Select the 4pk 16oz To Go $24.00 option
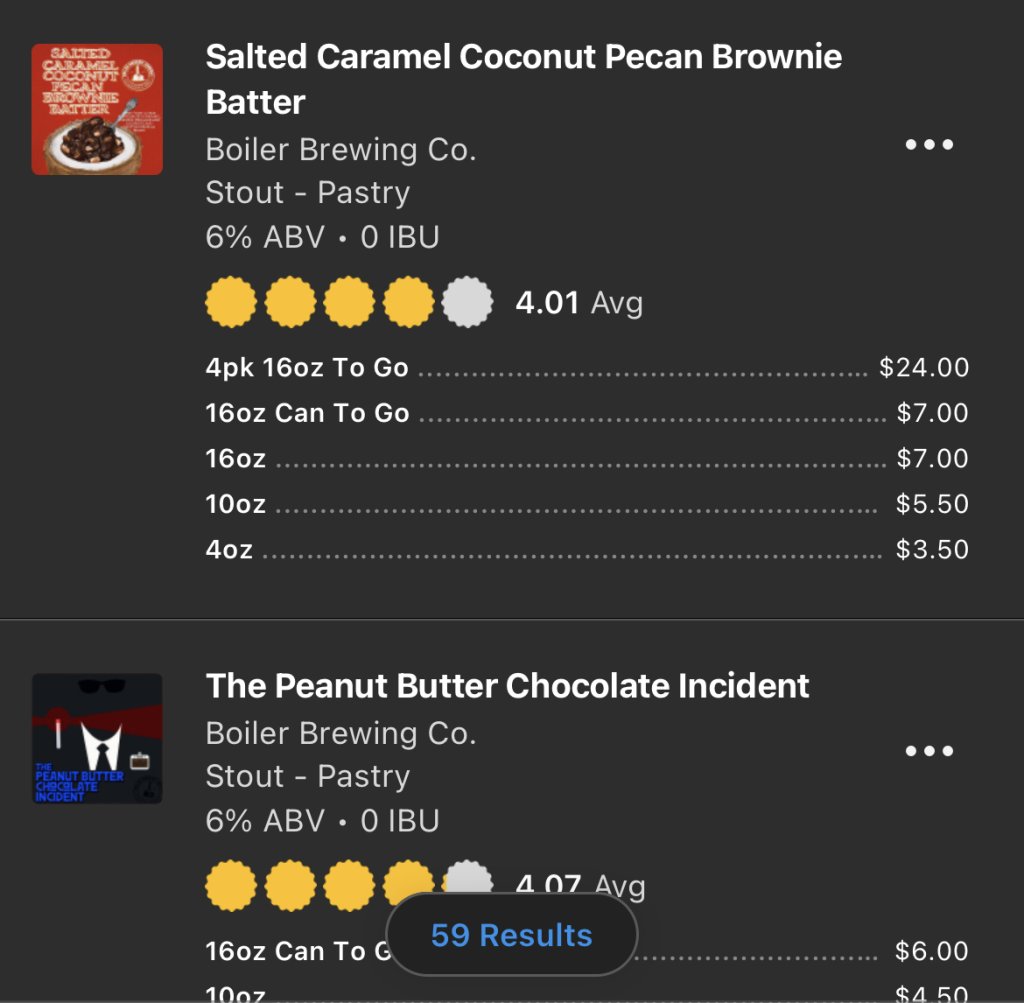This screenshot has height=1003, width=1024. coord(586,368)
